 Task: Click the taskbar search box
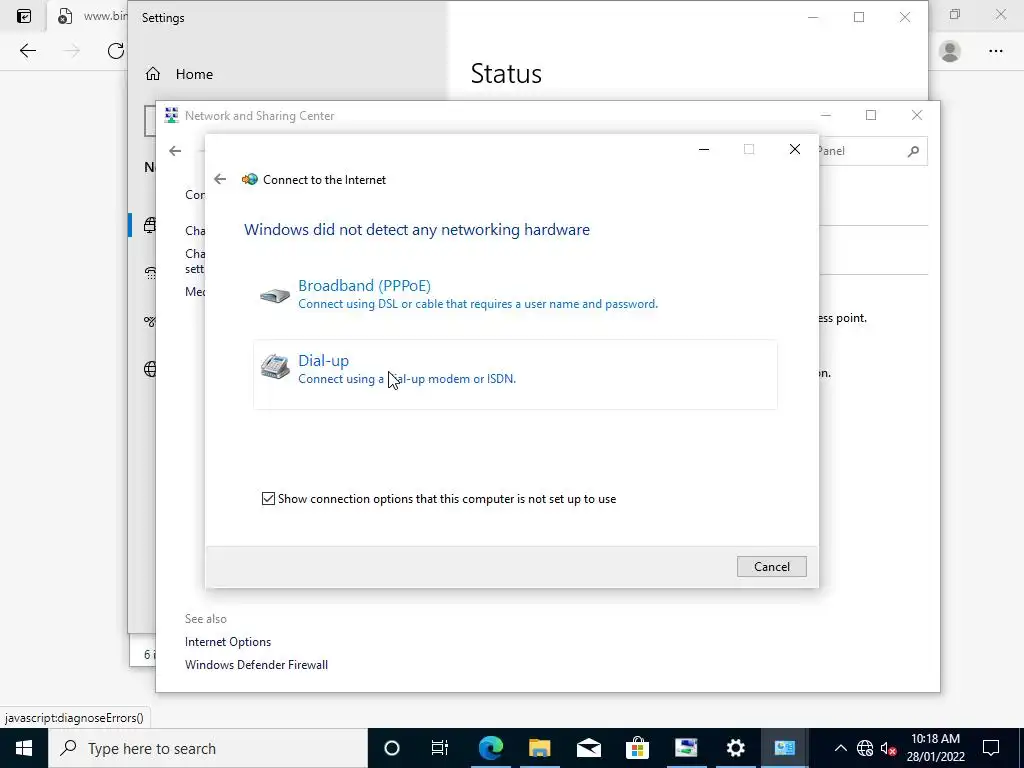[x=208, y=748]
